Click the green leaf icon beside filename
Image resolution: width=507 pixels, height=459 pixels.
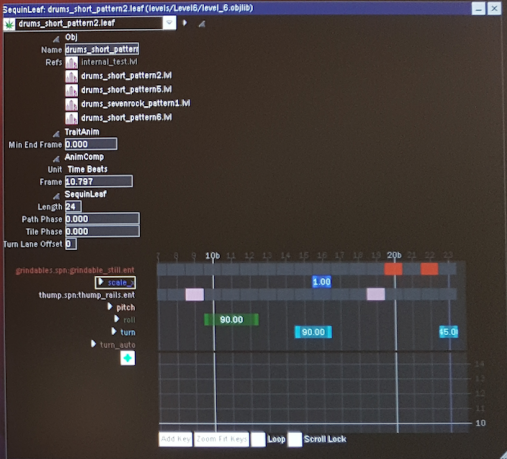(x=9, y=24)
